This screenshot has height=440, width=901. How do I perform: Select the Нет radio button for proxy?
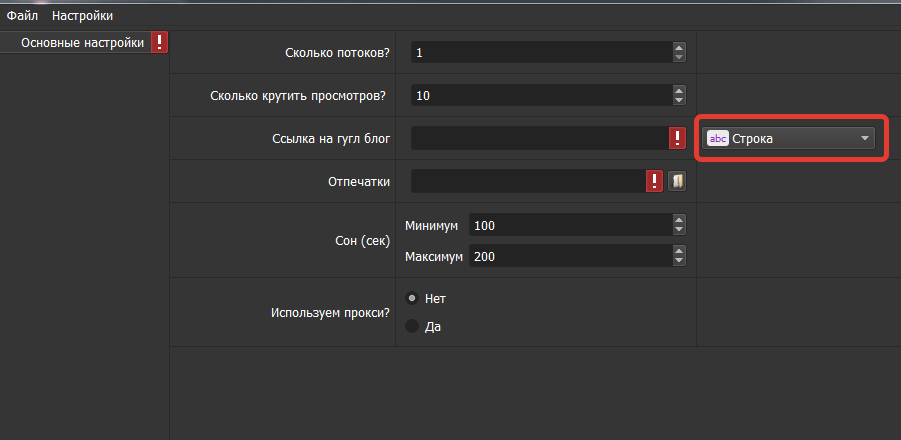pos(411,298)
